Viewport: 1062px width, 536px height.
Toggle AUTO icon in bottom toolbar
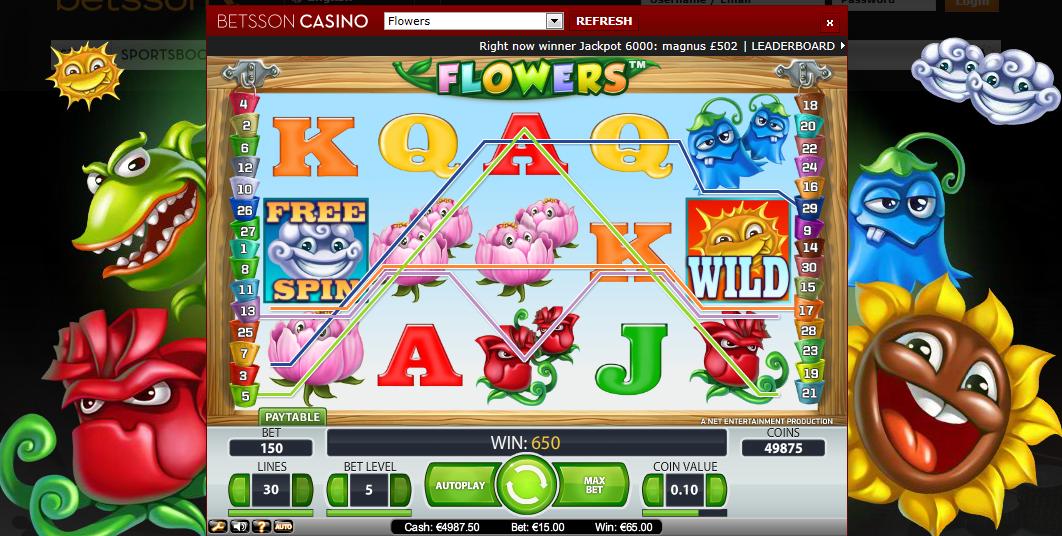pos(284,526)
